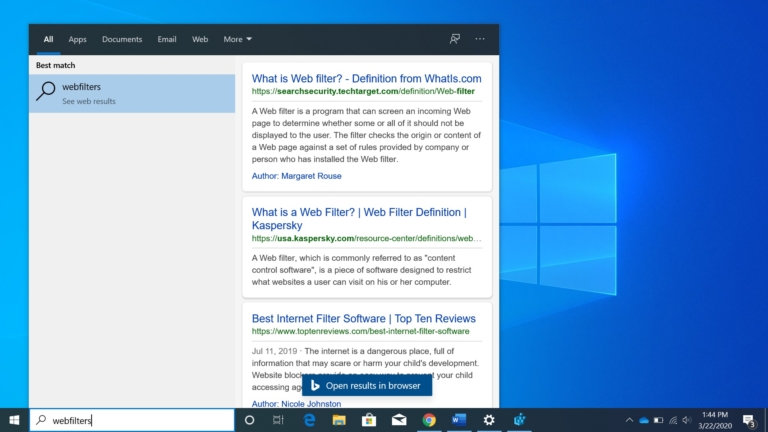Click the magnifier icon beside webfilters result
Screen dimensions: 768x432
point(46,91)
